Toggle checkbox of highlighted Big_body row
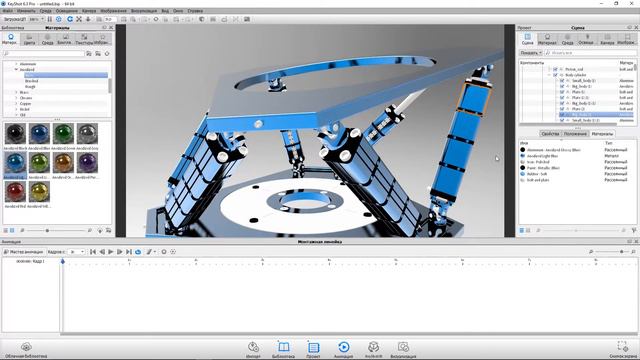640x360 pixels. pyautogui.click(x=562, y=115)
